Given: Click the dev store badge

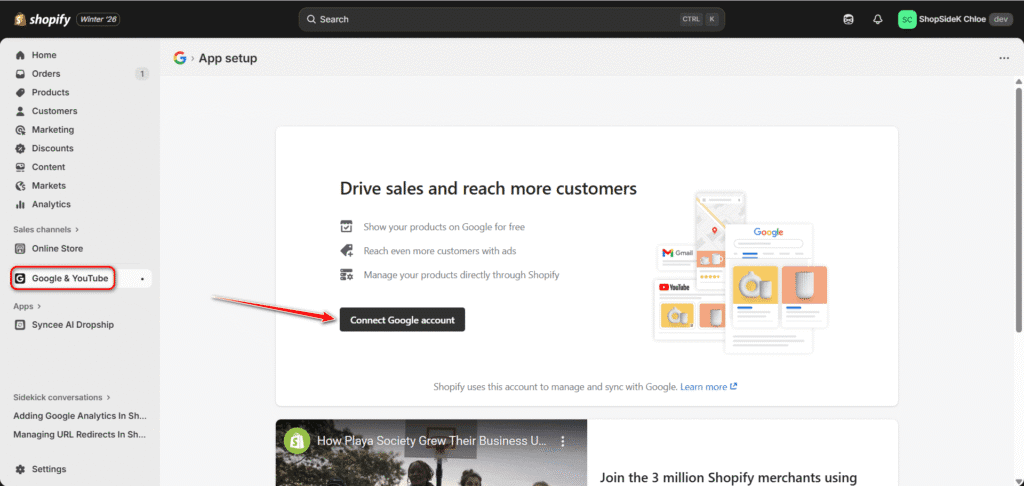Looking at the screenshot, I should (x=1001, y=20).
